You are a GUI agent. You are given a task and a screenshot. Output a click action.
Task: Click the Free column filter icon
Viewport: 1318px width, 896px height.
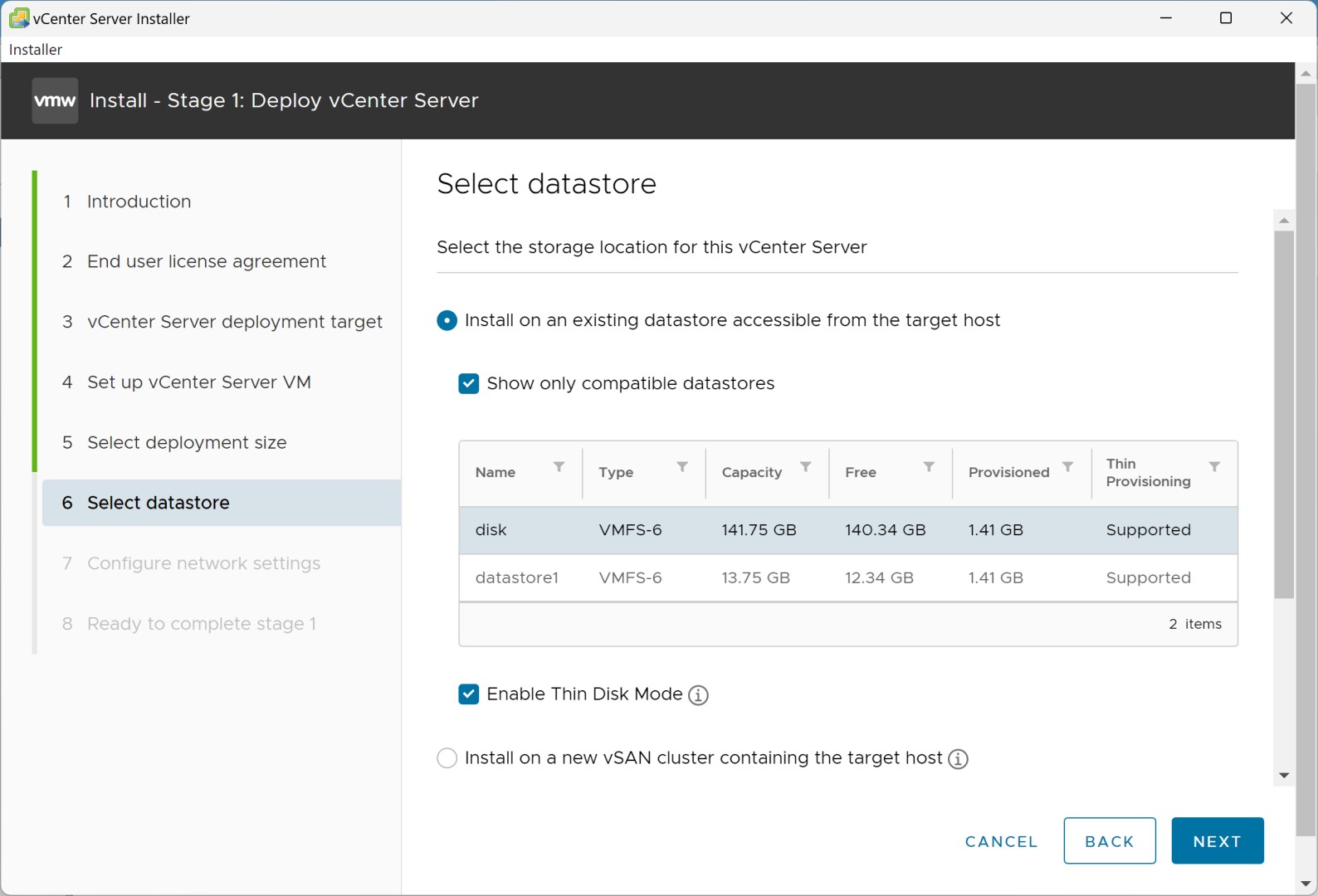pyautogui.click(x=929, y=467)
